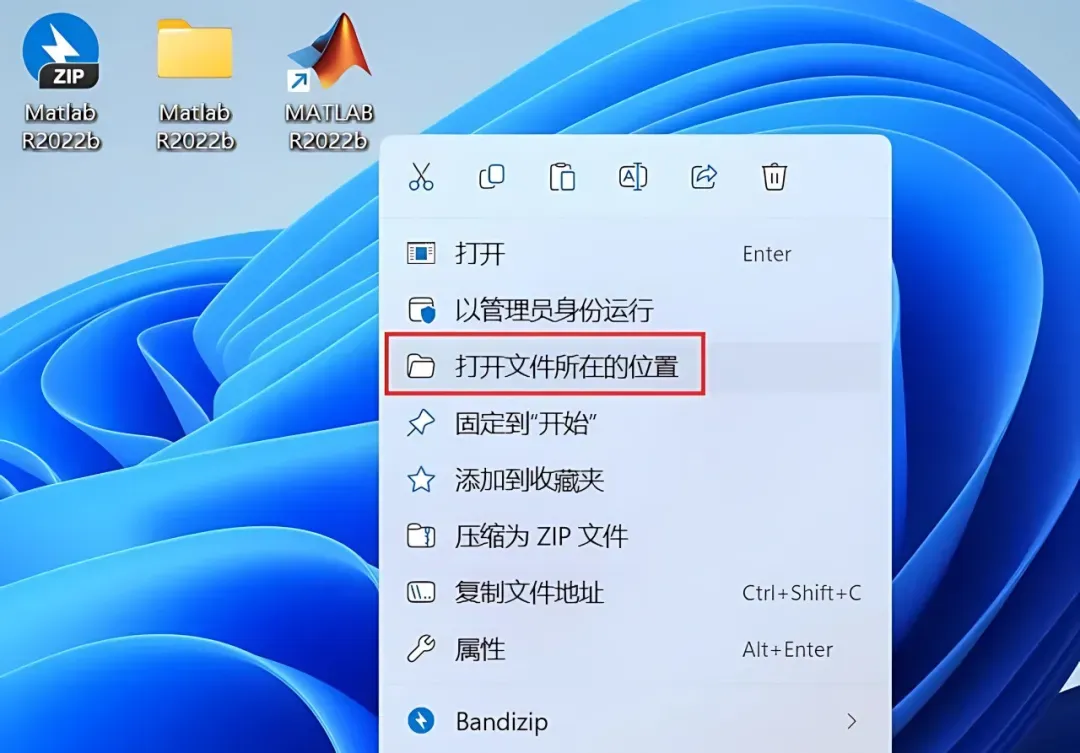Viewport: 1080px width, 753px height.
Task: Click the Cut scissors icon
Action: [x=421, y=177]
